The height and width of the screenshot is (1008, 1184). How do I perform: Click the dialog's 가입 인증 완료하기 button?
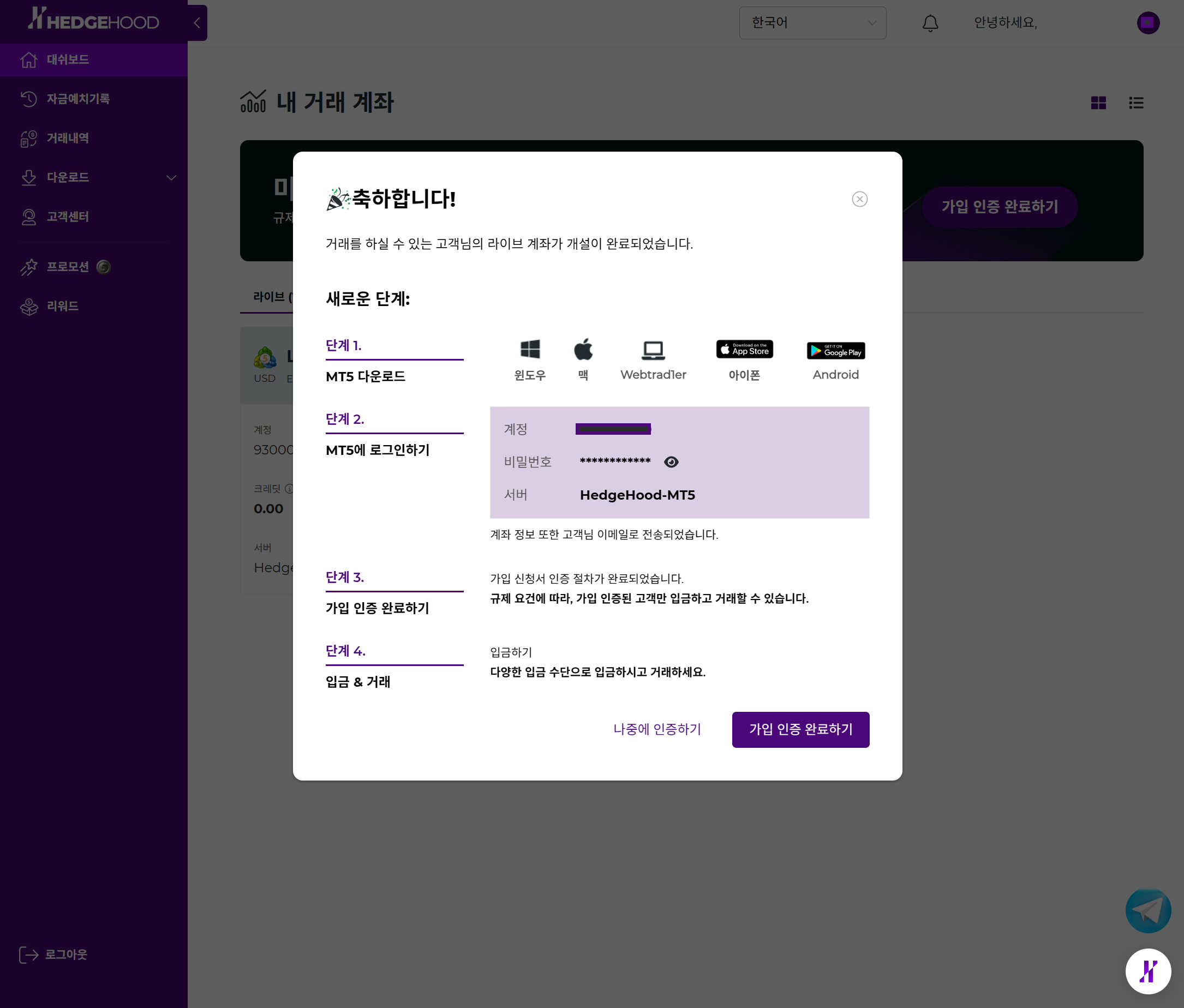coord(800,729)
